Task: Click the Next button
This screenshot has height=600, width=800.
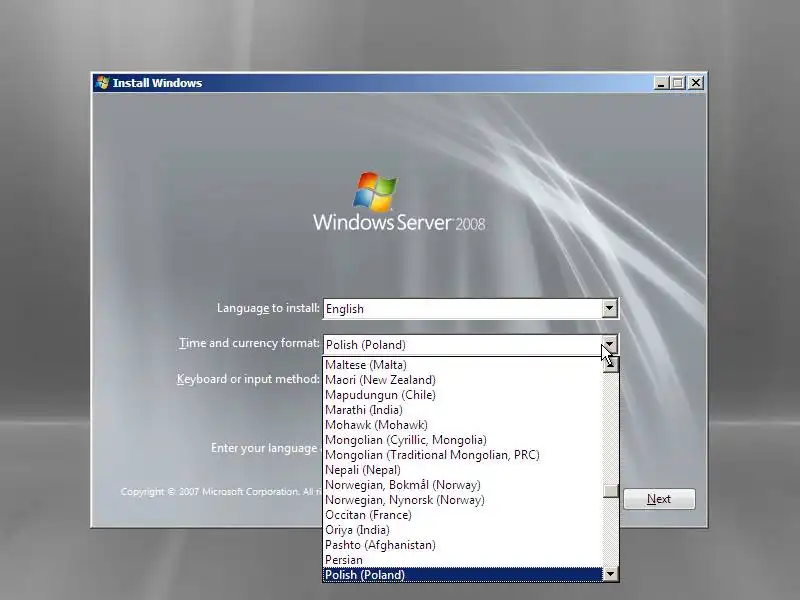Action: click(659, 499)
